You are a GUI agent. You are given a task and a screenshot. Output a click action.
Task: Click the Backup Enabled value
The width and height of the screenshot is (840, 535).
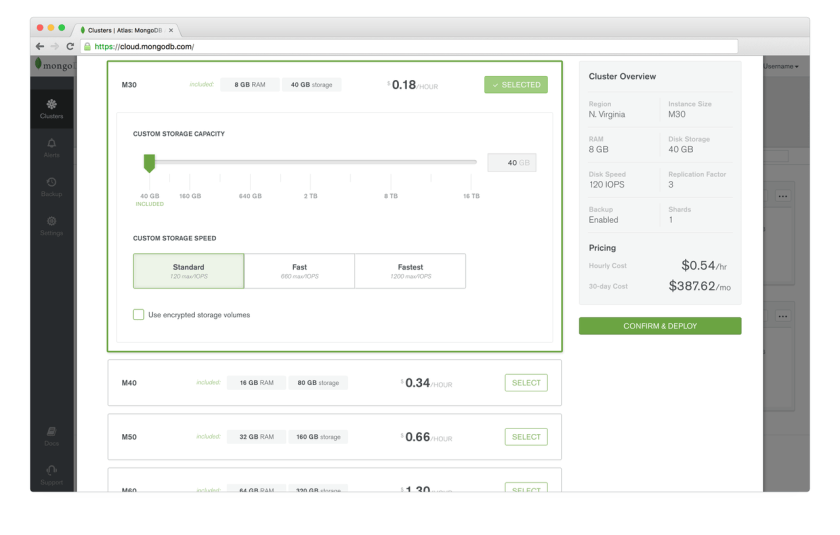[603, 220]
